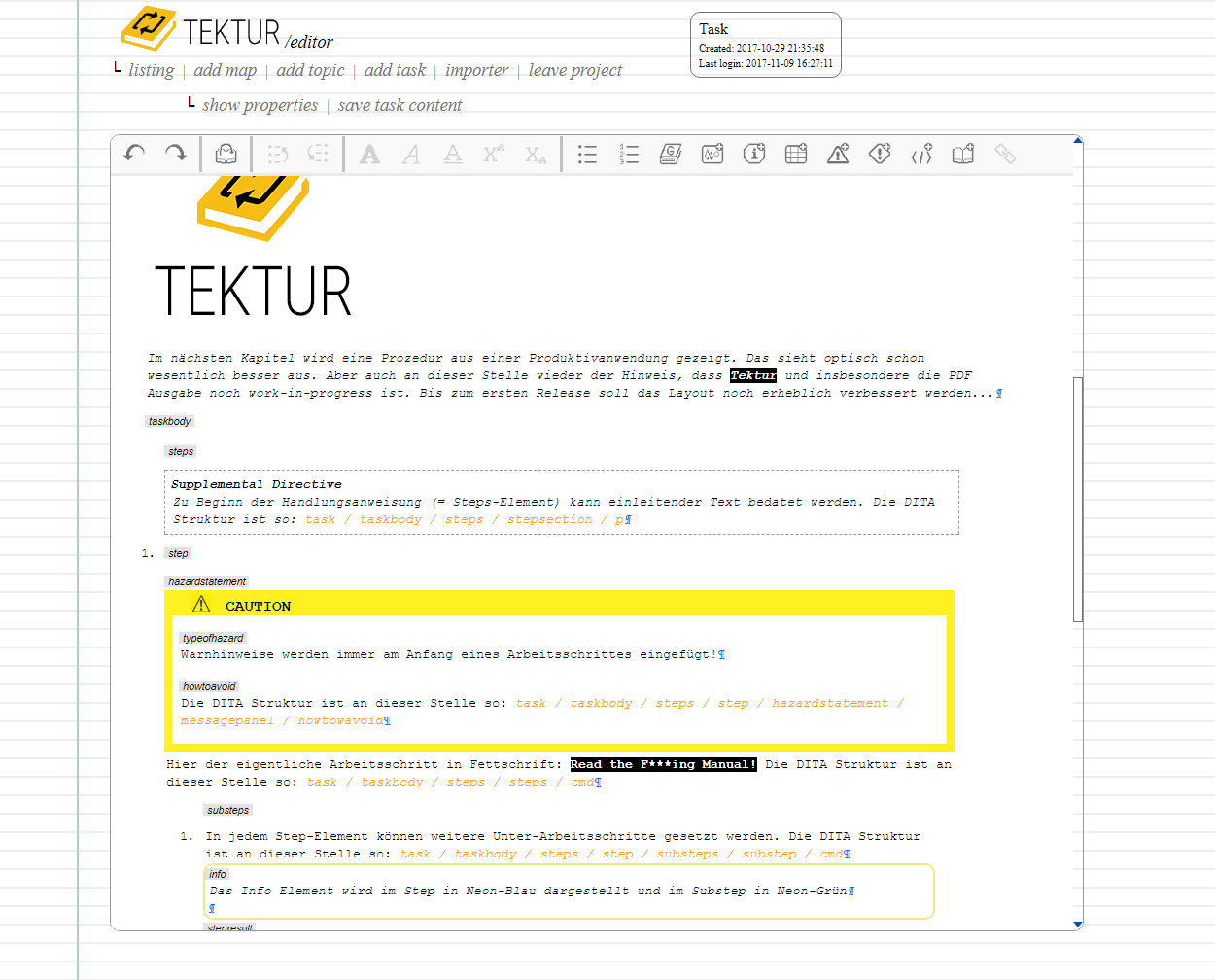Click the insert table icon
1215x980 pixels.
[x=796, y=154]
